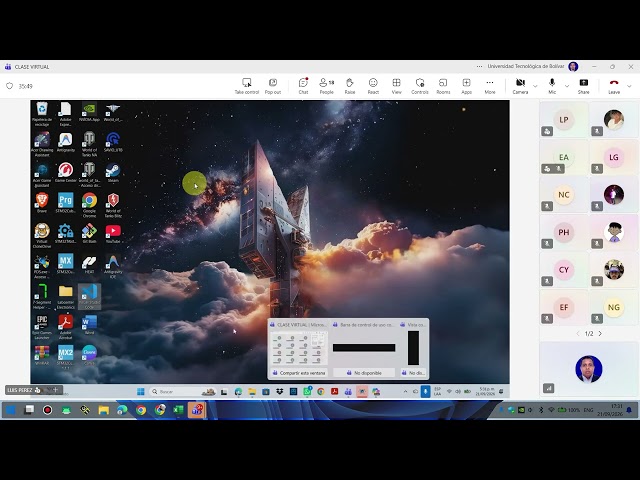The image size is (640, 480).
Task: Expand the Camera options arrow
Action: (535, 86)
